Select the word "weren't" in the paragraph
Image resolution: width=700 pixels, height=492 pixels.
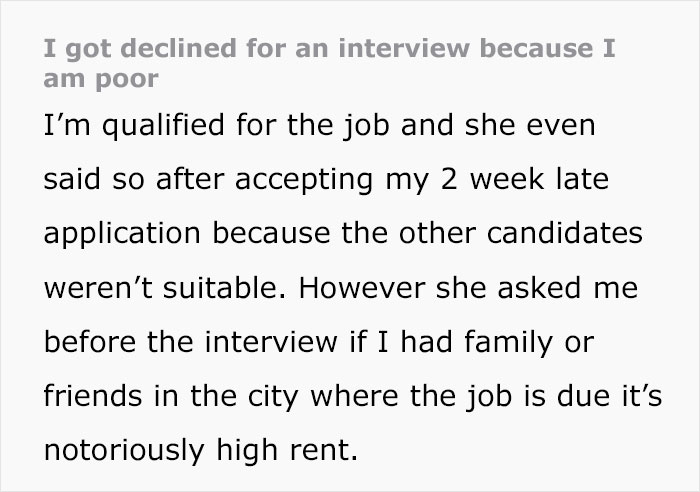coord(98,288)
